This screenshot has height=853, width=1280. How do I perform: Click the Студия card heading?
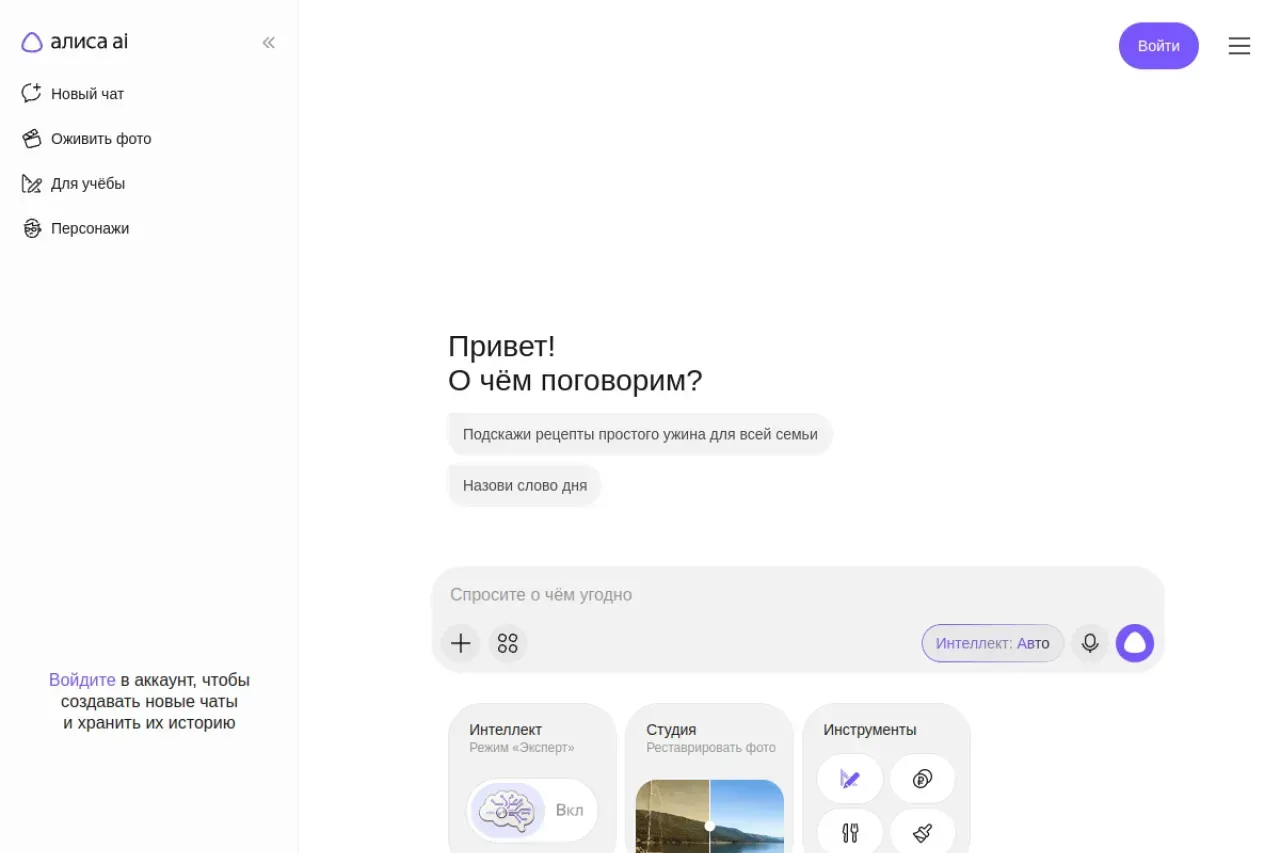(x=671, y=730)
